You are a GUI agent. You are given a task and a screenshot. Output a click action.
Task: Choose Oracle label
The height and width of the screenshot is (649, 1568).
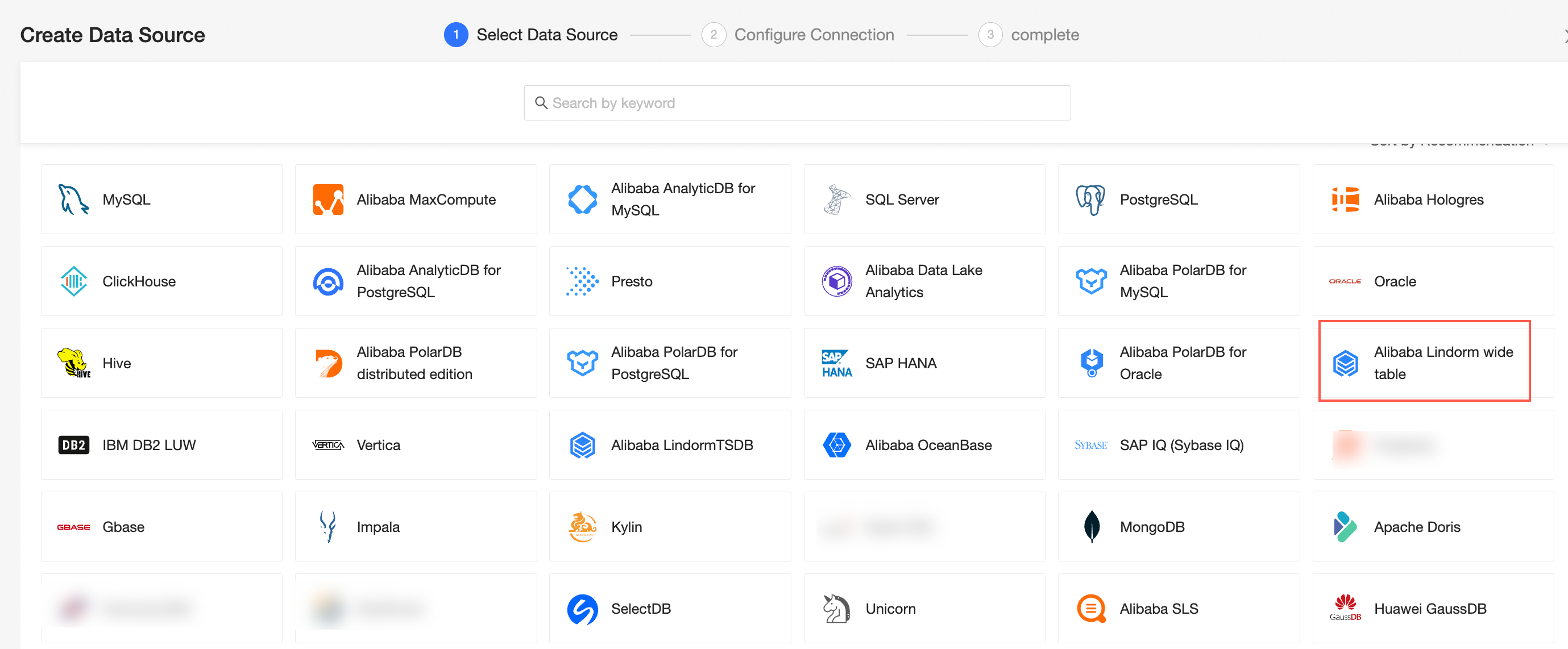[x=1395, y=281]
